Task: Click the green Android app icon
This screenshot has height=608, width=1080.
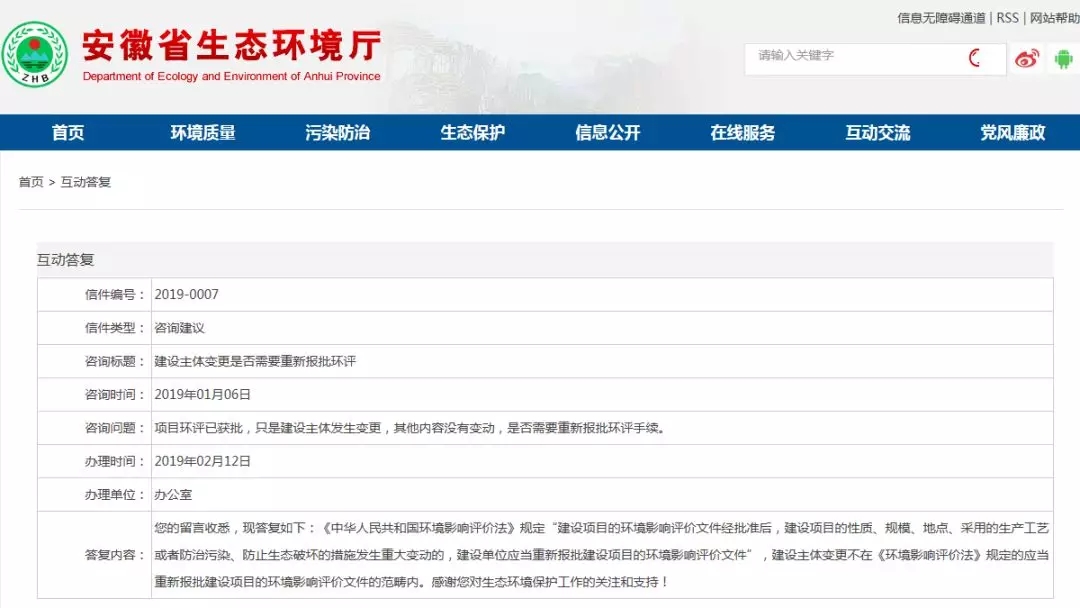Action: click(1063, 59)
